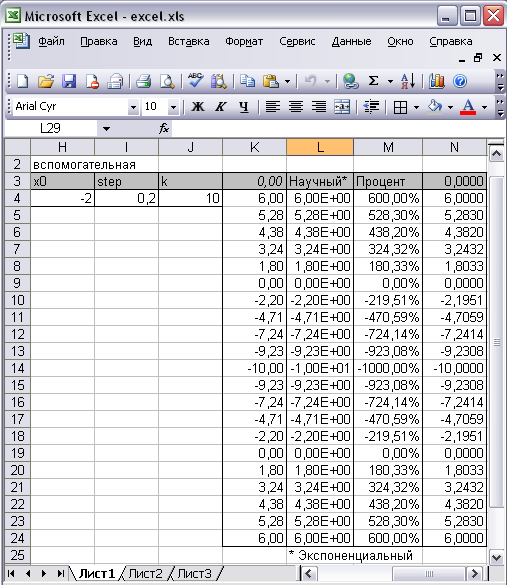Click the horizontal scrollbar right arrow
Screen dimensions: 507x585
[x=475, y=573]
